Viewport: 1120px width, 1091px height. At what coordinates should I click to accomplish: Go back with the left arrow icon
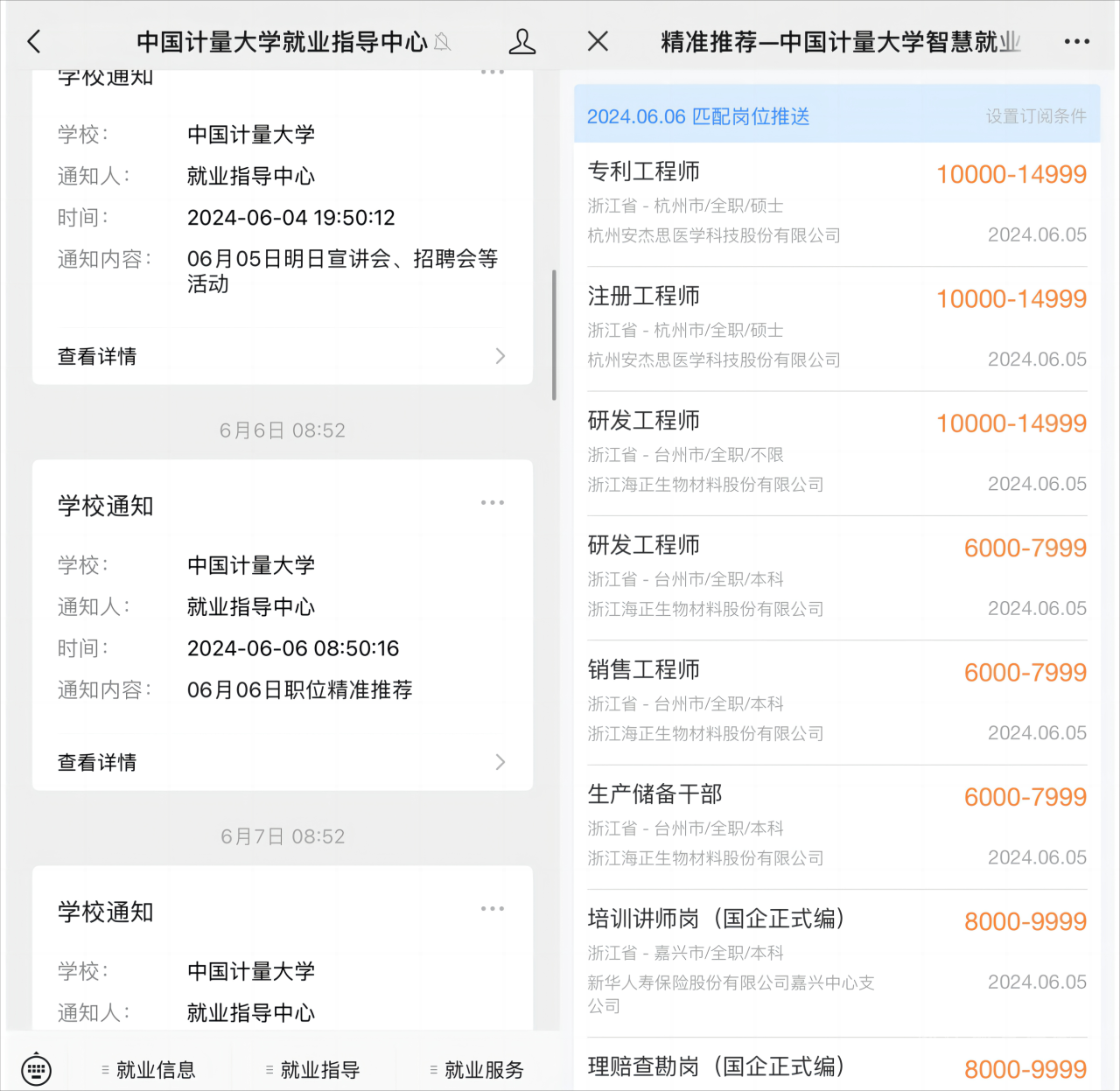(x=34, y=41)
